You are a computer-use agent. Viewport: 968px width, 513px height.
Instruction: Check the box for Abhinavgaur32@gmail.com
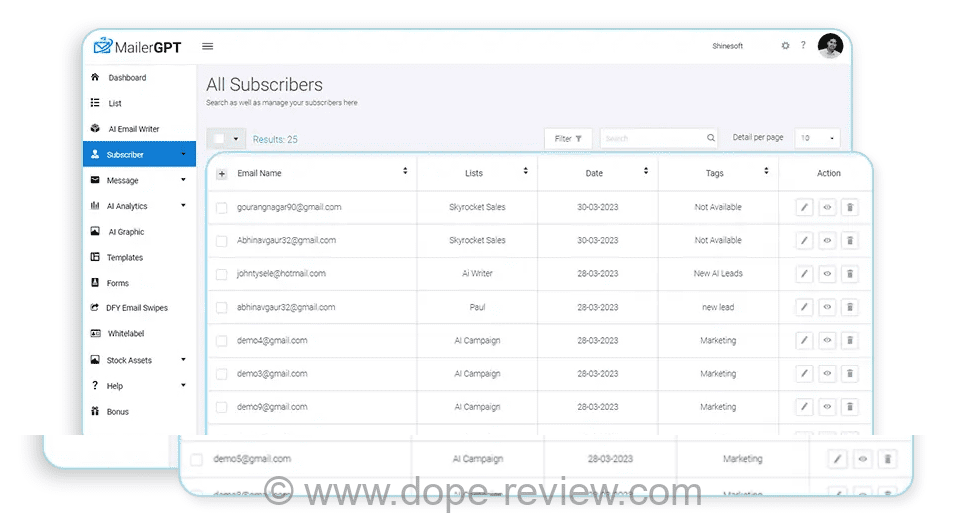point(222,241)
